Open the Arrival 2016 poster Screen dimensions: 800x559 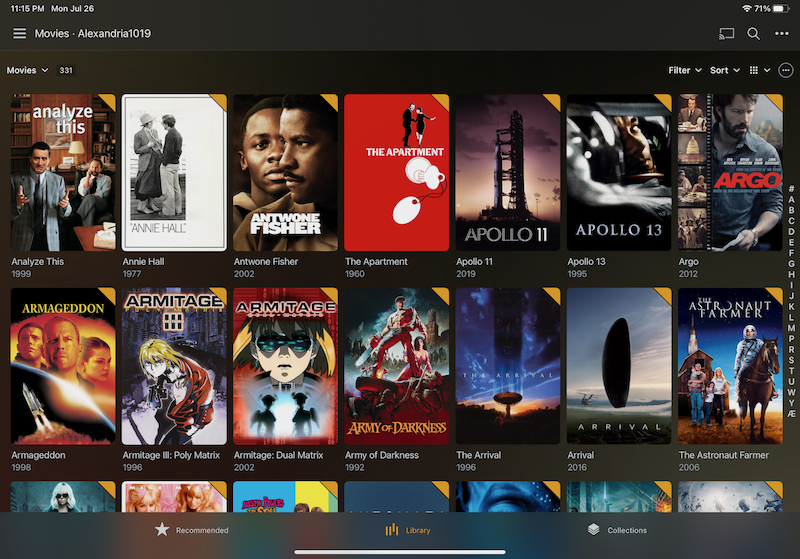(x=619, y=366)
